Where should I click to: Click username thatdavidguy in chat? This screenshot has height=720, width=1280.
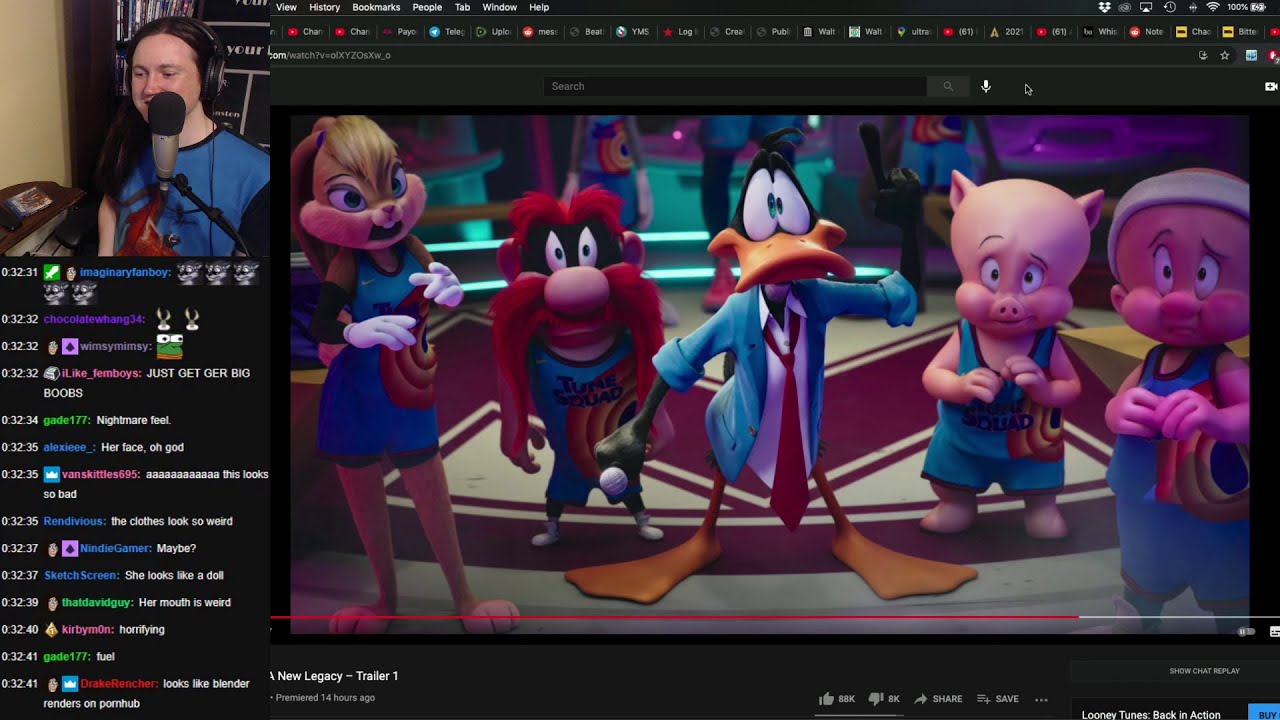(x=97, y=602)
